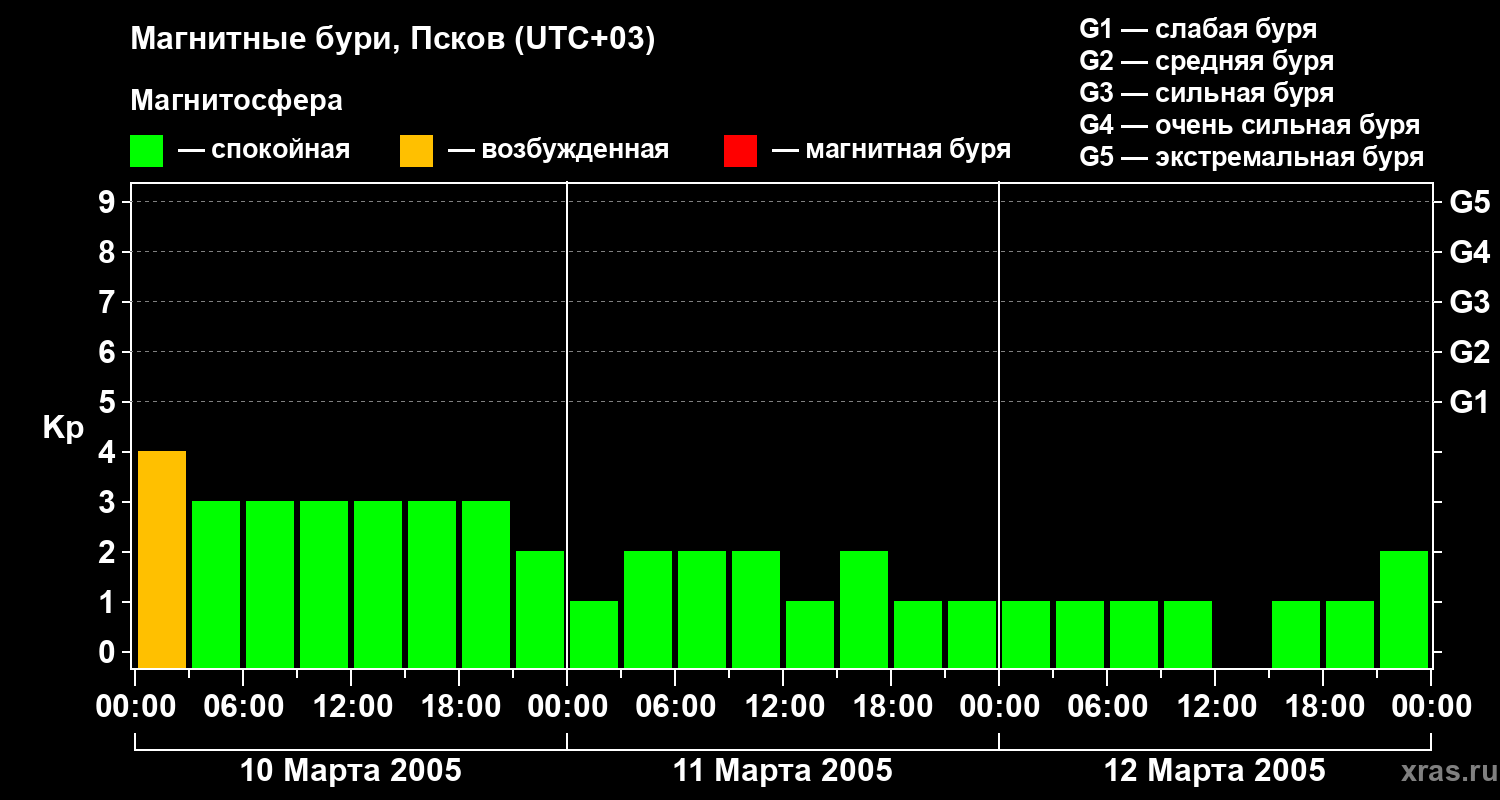1500x800 pixels.
Task: Click the «Kp» axis title
Action: 63,428
